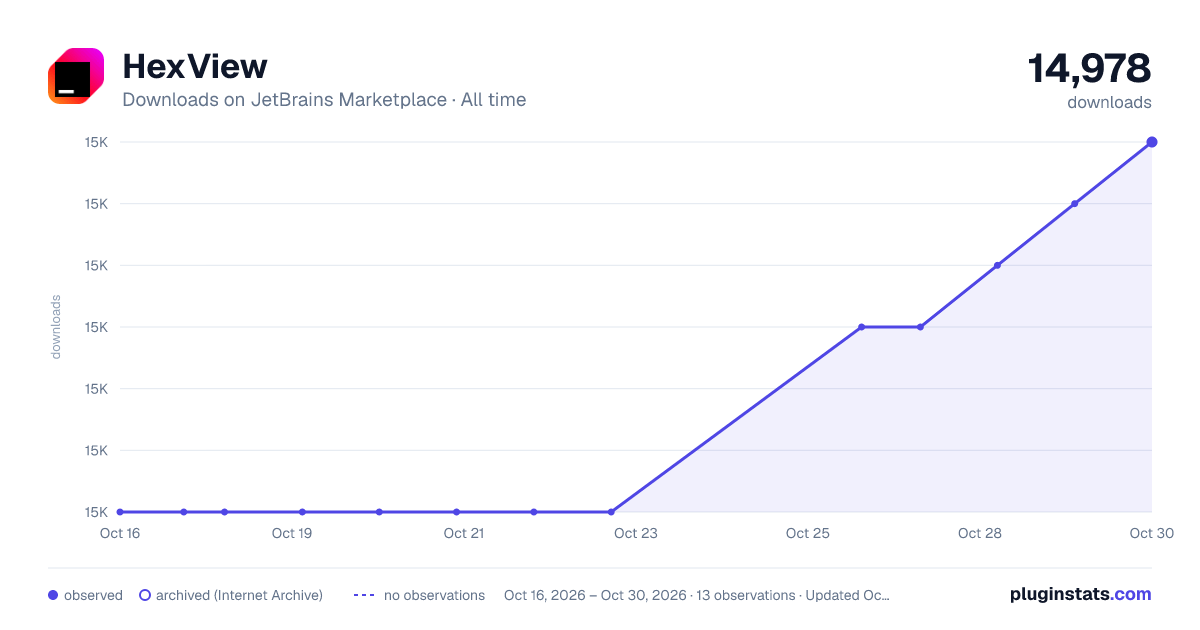Image resolution: width=1200 pixels, height=630 pixels.
Task: Click the Oct 21 x-axis label
Action: [464, 533]
